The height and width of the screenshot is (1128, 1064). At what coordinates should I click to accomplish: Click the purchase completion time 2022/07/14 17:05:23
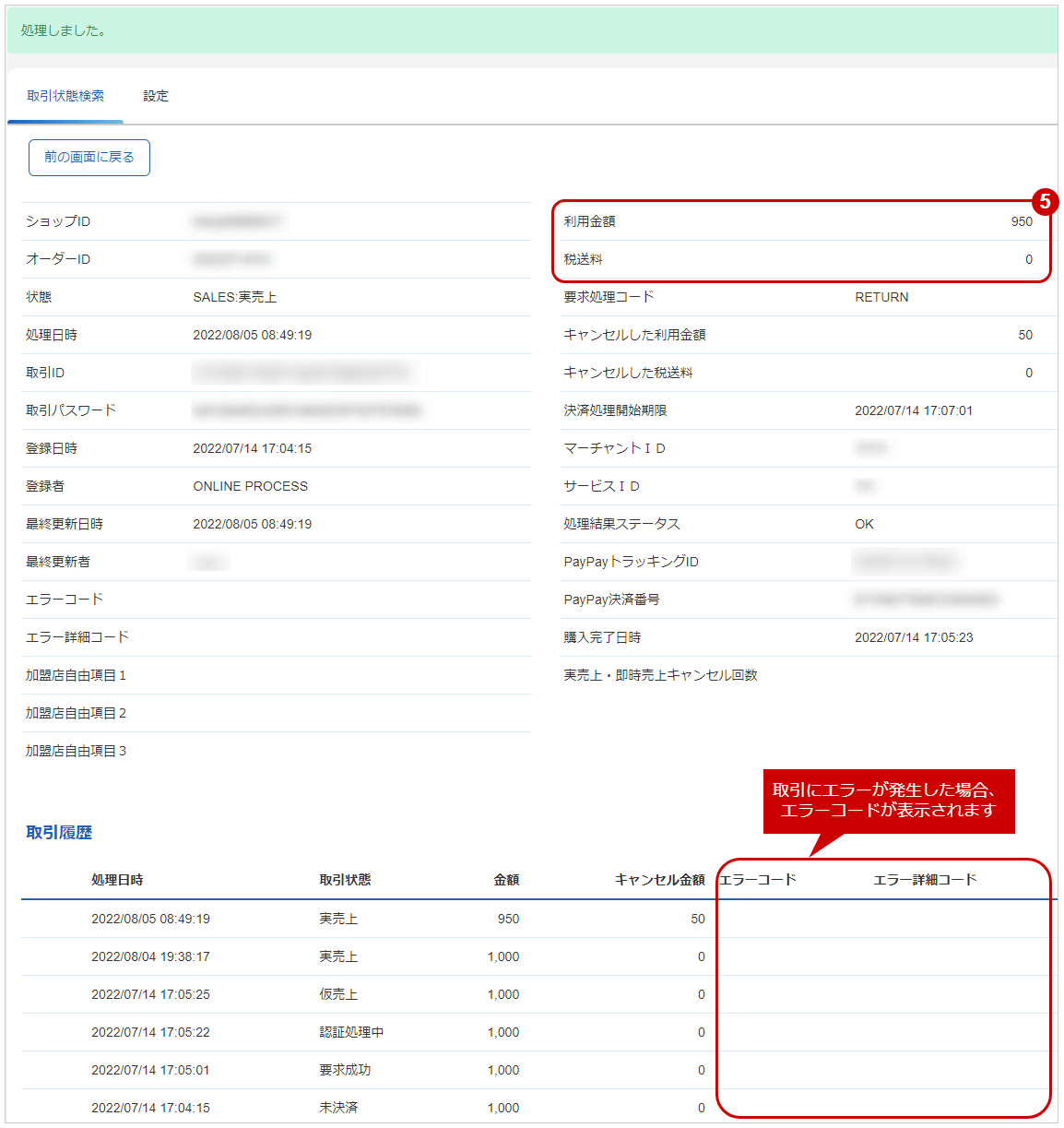point(914,637)
